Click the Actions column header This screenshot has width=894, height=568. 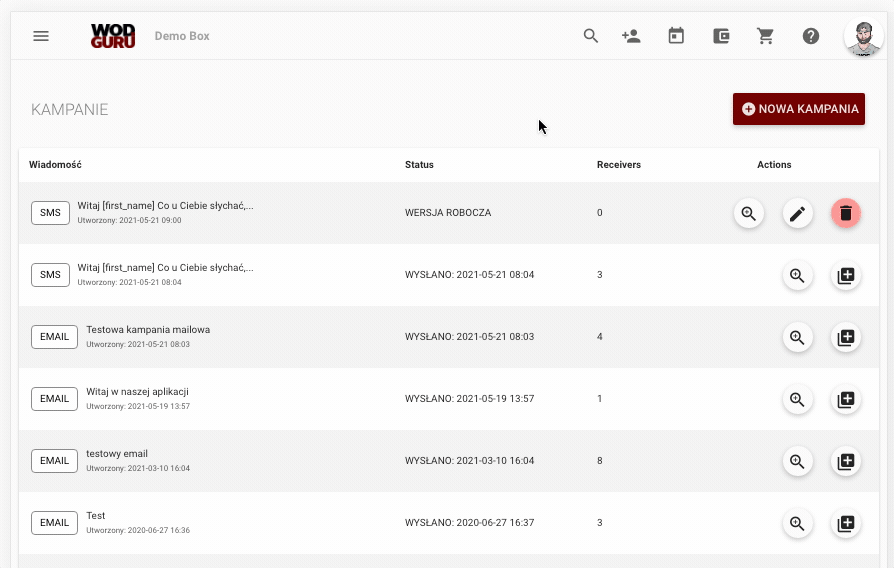774,165
